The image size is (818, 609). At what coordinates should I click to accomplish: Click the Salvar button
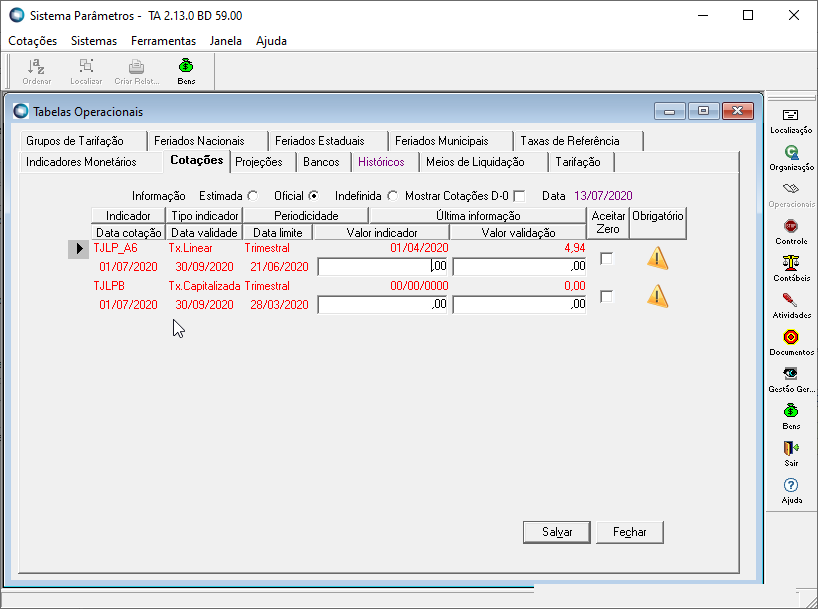pos(557,532)
